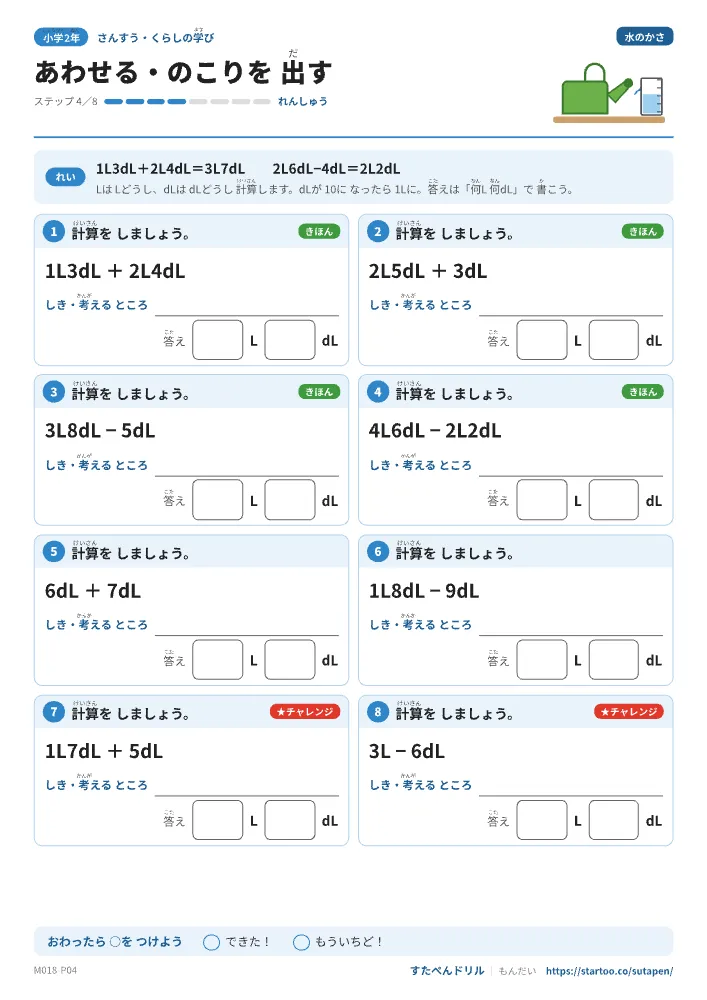This screenshot has width=707, height=1000.
Task: Click the dL answer box for problem 8
Action: coord(613,820)
